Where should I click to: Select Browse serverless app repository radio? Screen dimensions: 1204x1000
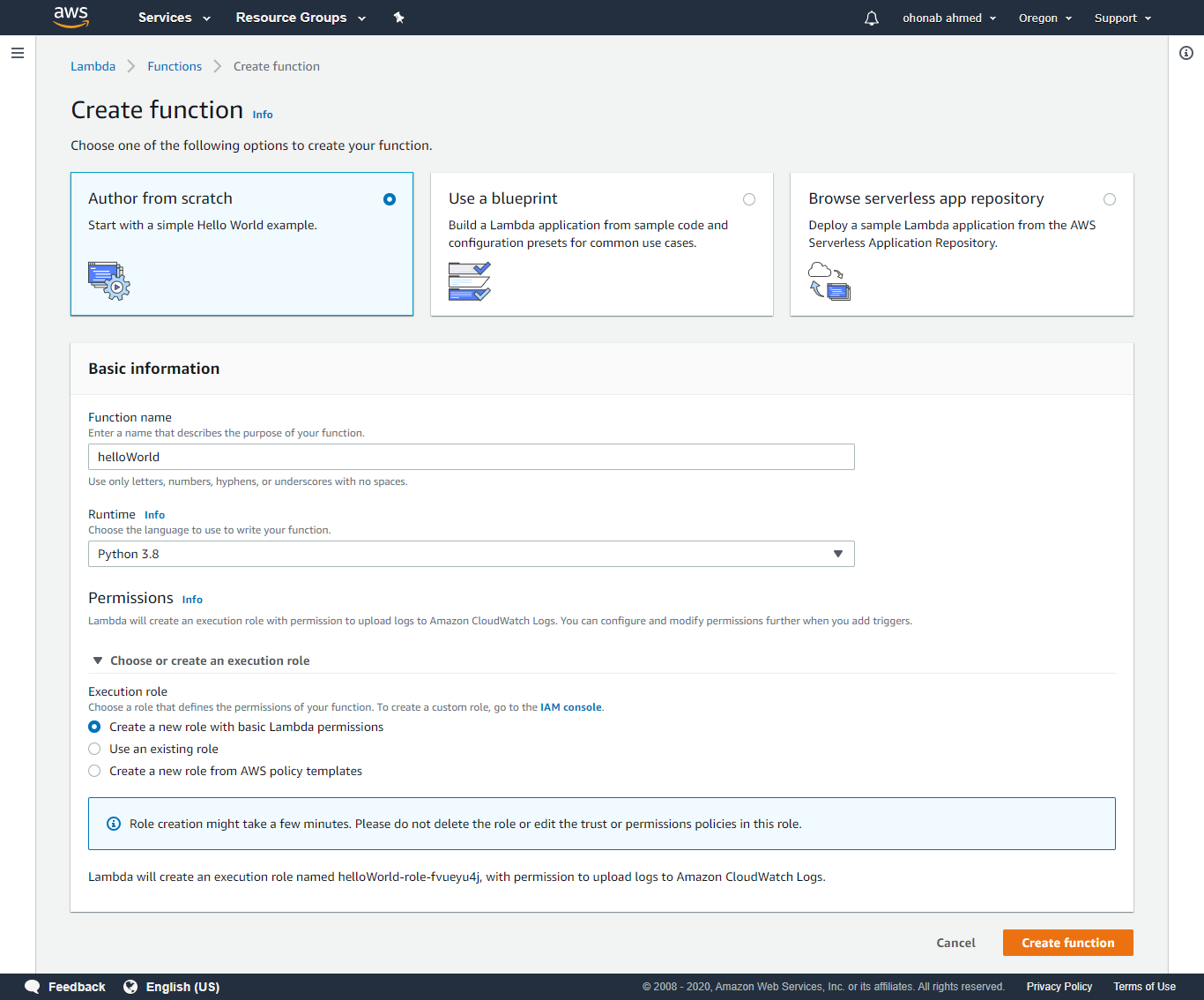pos(1110,199)
